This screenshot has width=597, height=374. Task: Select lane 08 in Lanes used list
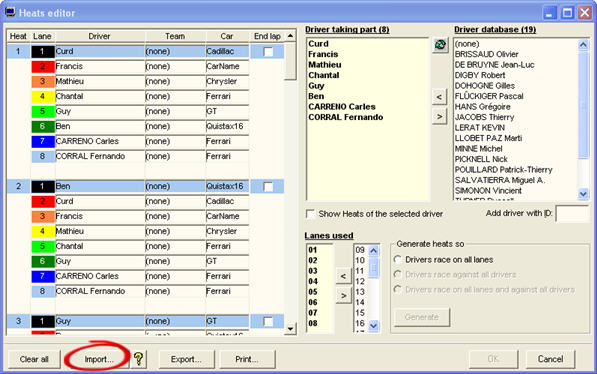313,323
